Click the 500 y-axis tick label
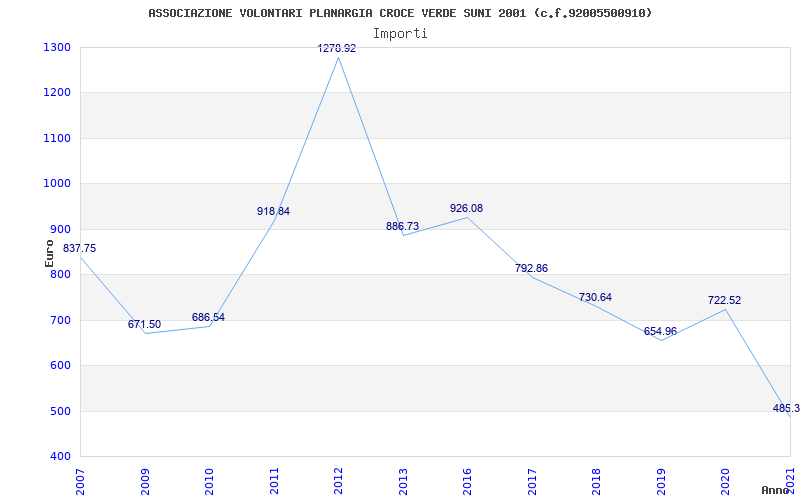The height and width of the screenshot is (500, 800). [63, 411]
